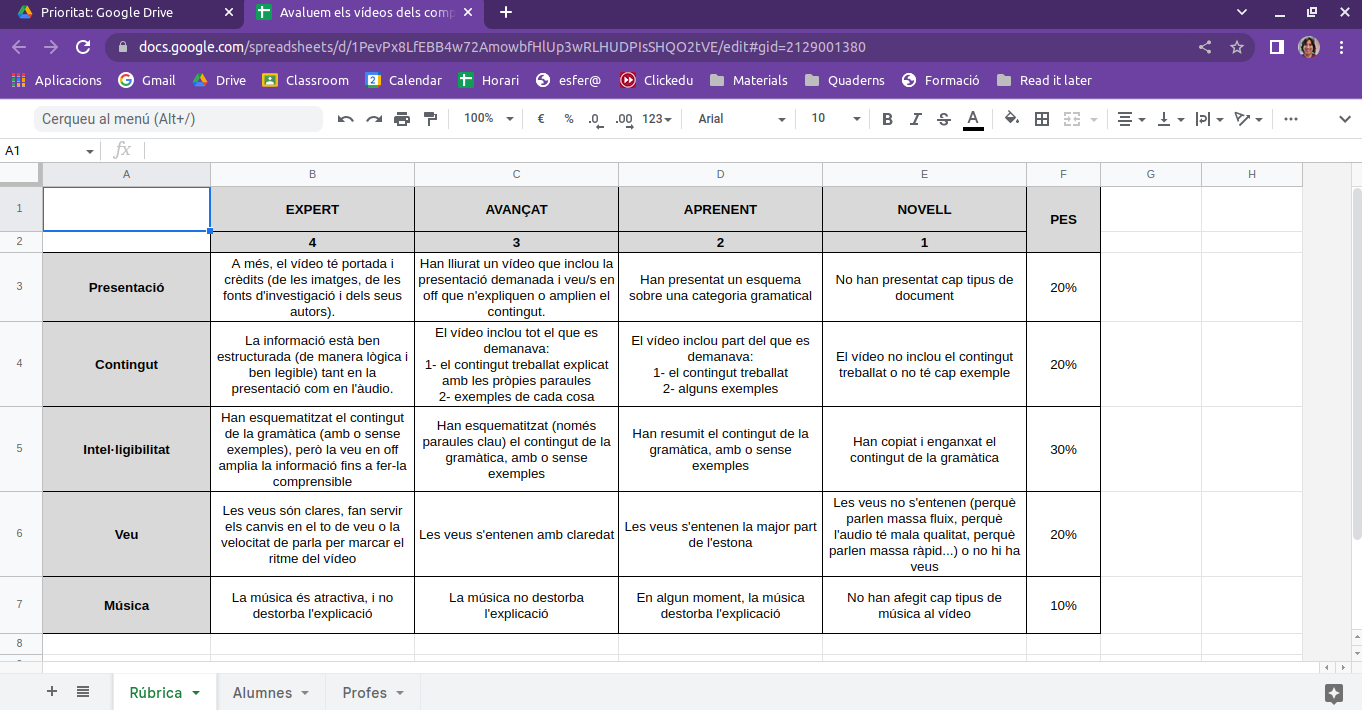Enable underline via the text color underline icon
Viewport: 1362px width, 710px height.
[972, 118]
